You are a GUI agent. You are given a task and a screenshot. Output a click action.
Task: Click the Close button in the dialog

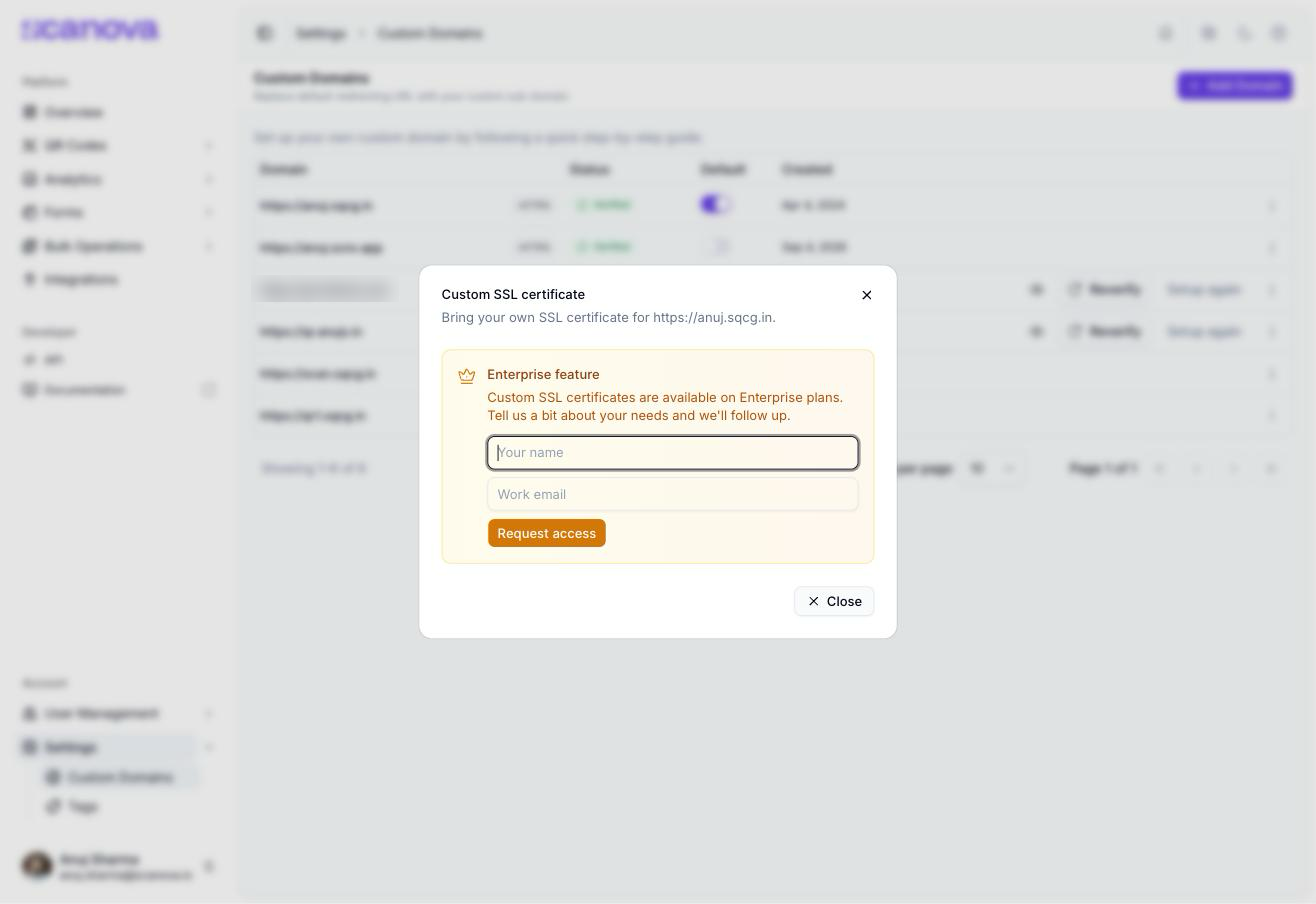pyautogui.click(x=834, y=601)
